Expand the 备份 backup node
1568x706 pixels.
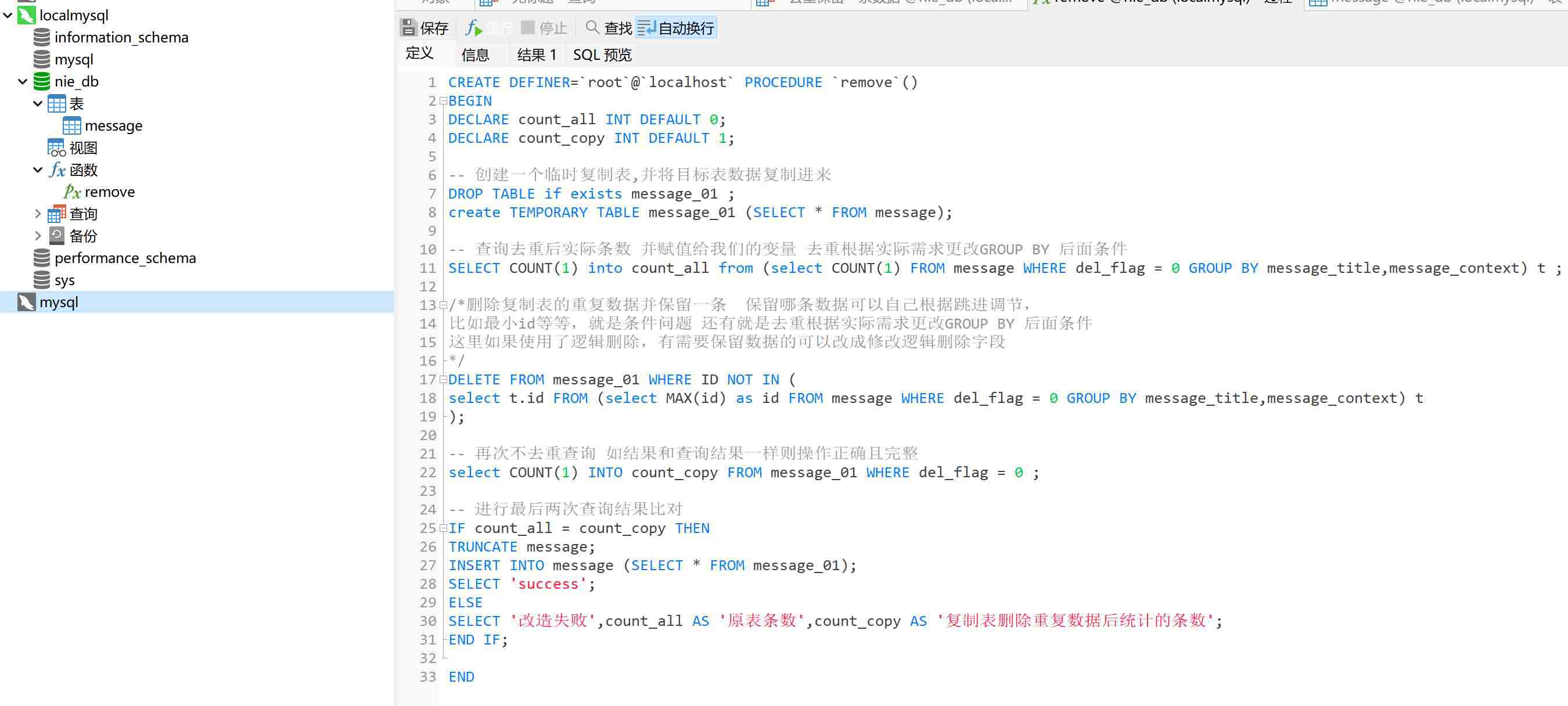tap(38, 236)
